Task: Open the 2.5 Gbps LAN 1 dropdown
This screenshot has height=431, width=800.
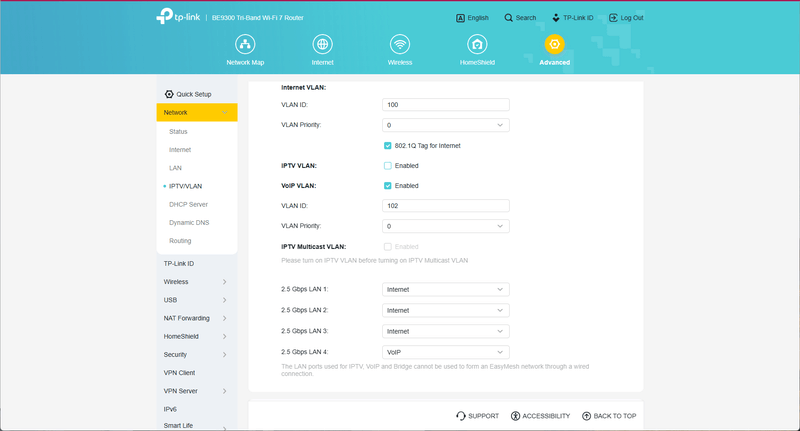Action: click(x=445, y=289)
